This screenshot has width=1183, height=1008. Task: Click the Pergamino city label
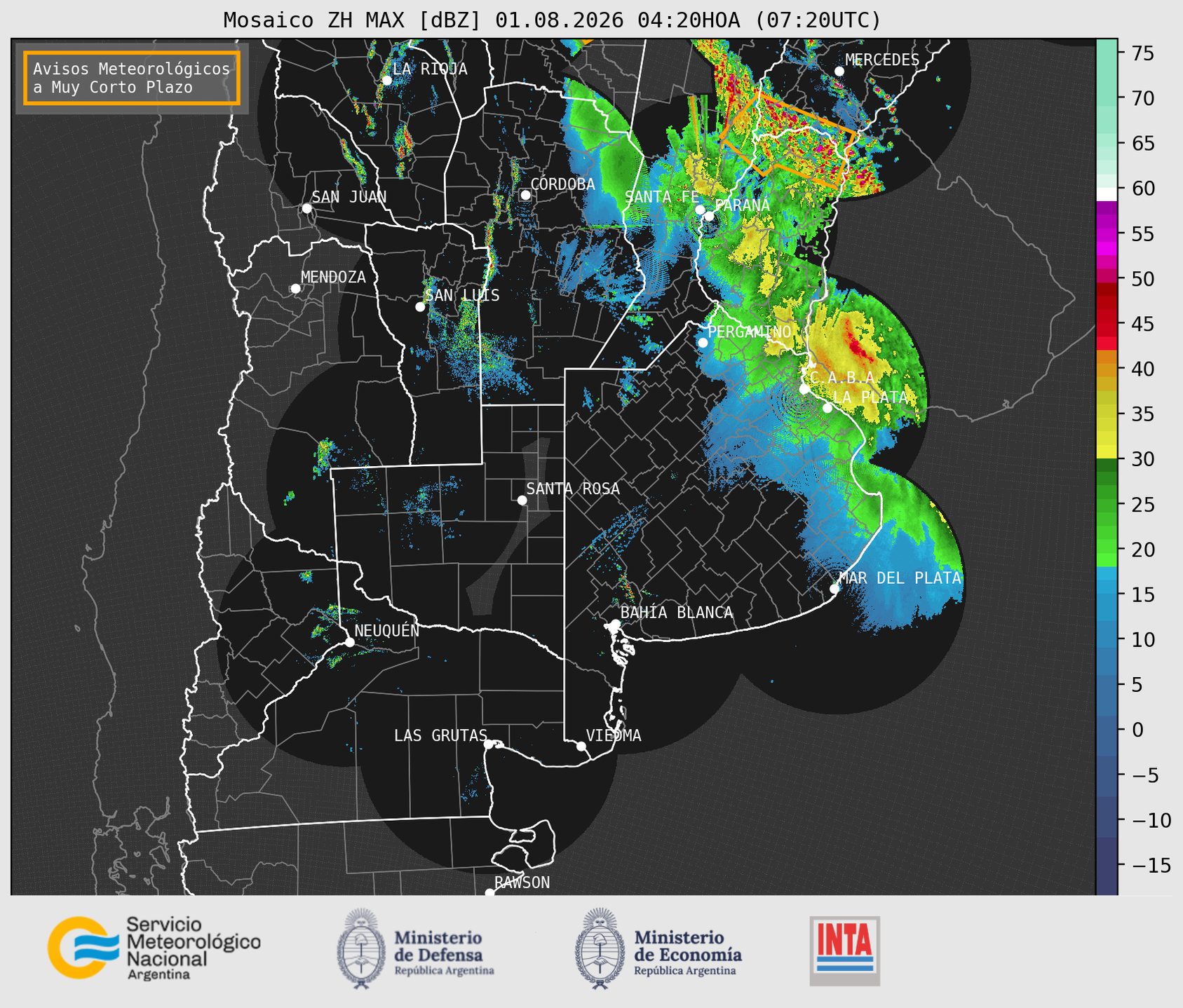click(749, 332)
